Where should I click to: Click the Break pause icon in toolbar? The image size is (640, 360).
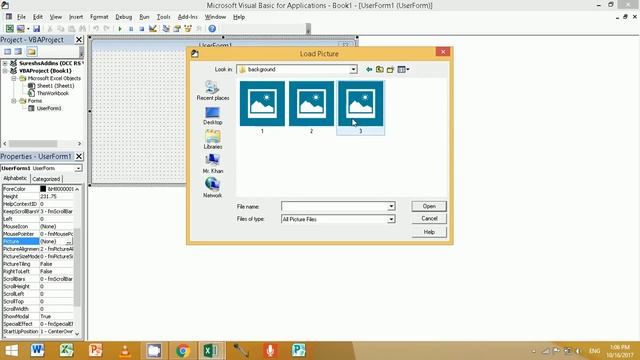point(131,29)
